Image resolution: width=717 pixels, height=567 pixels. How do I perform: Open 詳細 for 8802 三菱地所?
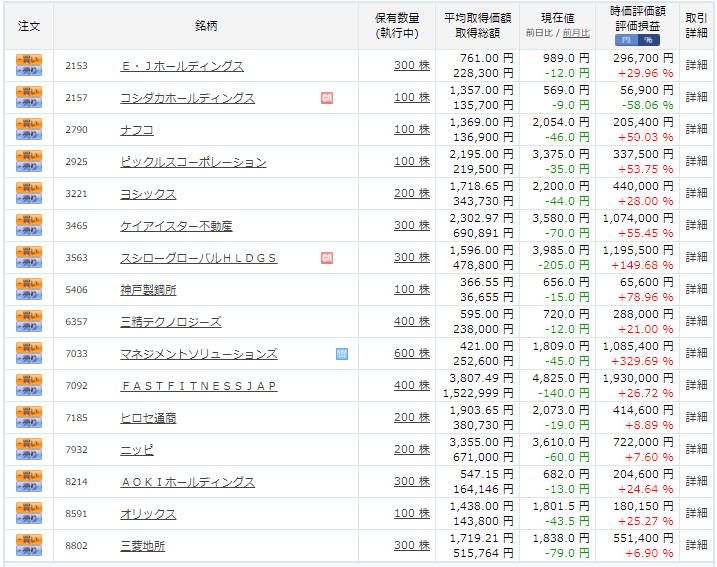[696, 546]
